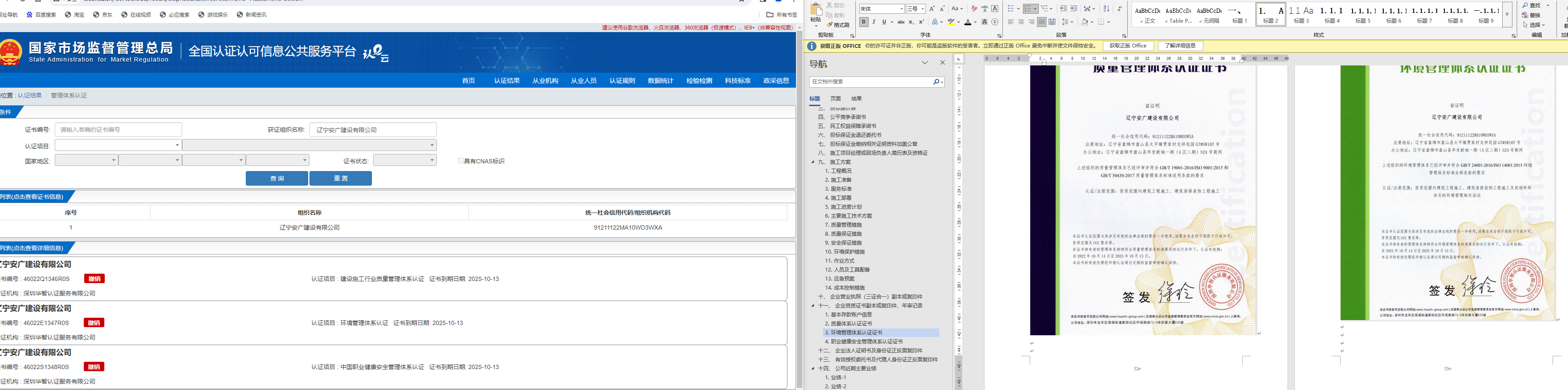The width and height of the screenshot is (1568, 390).
Task: Click the 证书编号 input field
Action: pos(118,130)
